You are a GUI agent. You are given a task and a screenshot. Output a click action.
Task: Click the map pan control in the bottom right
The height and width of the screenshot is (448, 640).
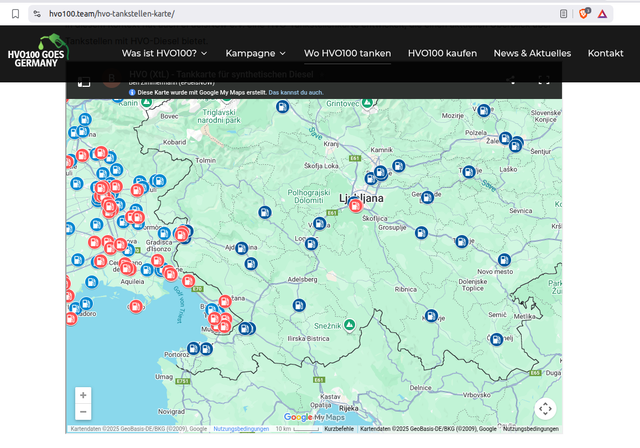point(545,408)
